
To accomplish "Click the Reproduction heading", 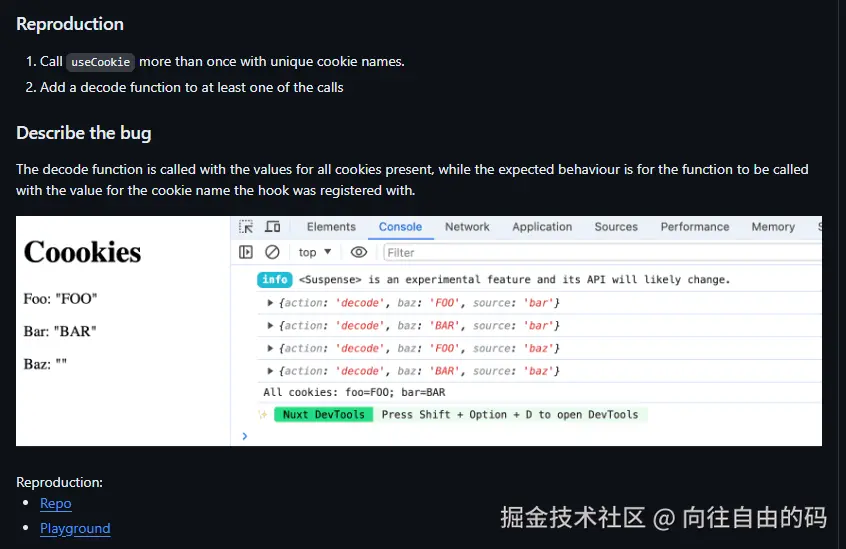I will [70, 24].
